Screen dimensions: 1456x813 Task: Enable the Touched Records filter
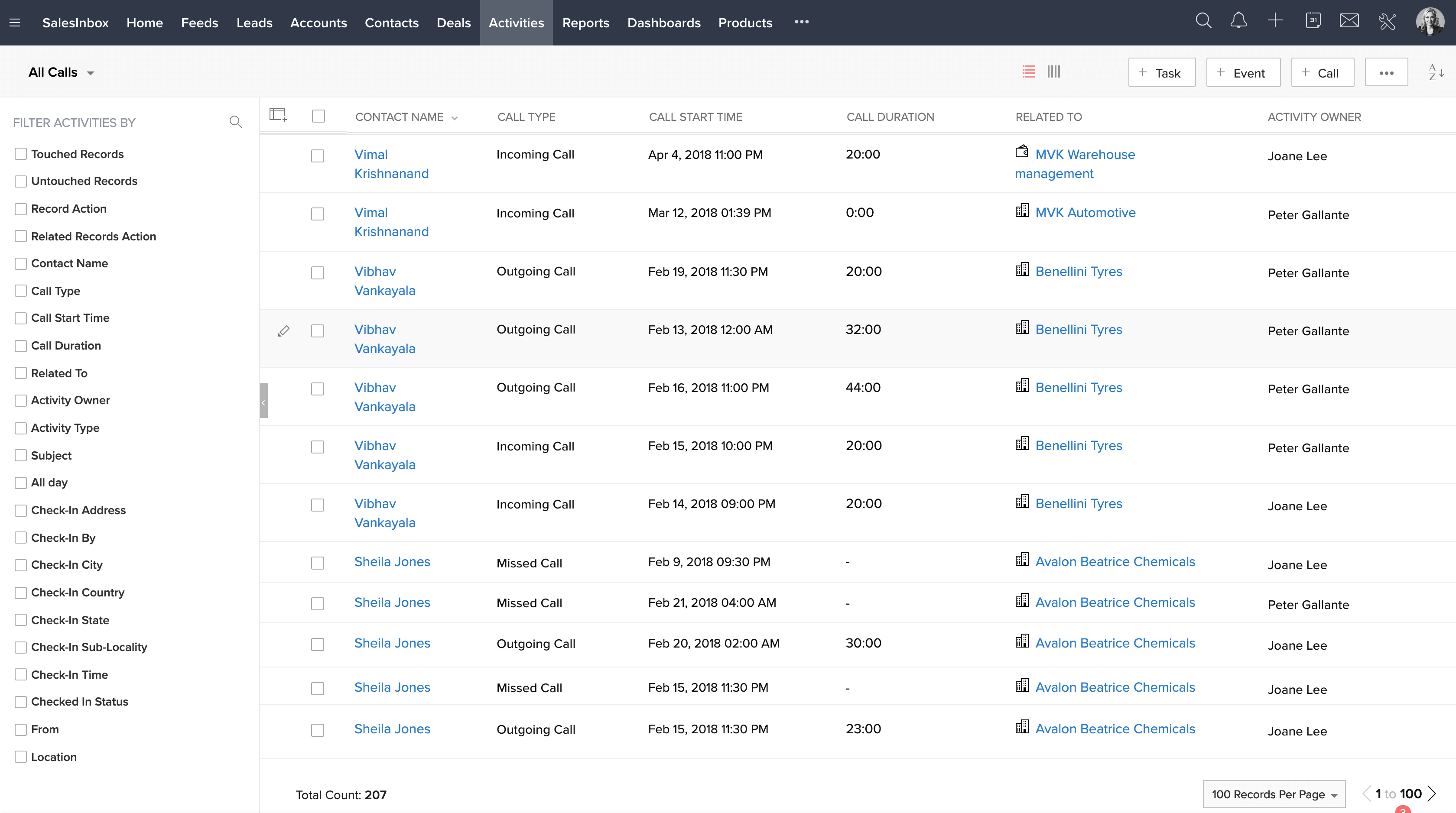tap(21, 154)
